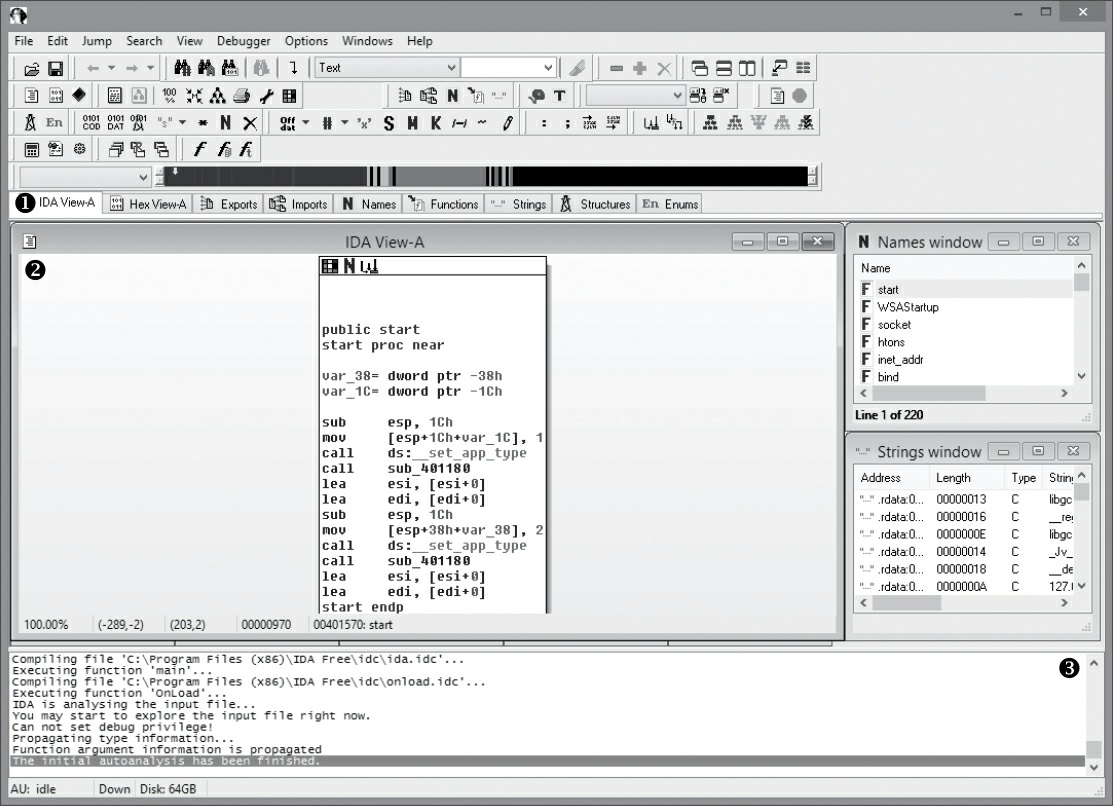
Task: Click the Name column header in Names window
Action: pos(965,268)
